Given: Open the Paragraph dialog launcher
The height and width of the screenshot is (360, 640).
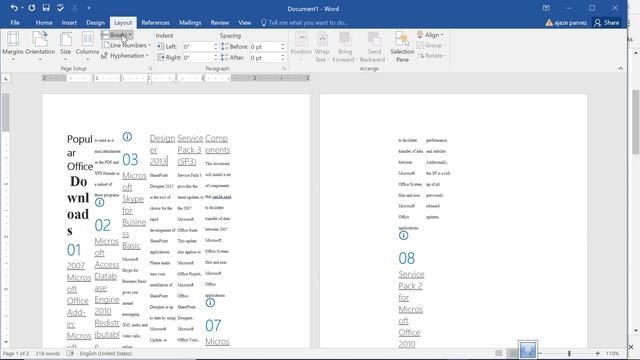Looking at the screenshot, I should pyautogui.click(x=284, y=69).
